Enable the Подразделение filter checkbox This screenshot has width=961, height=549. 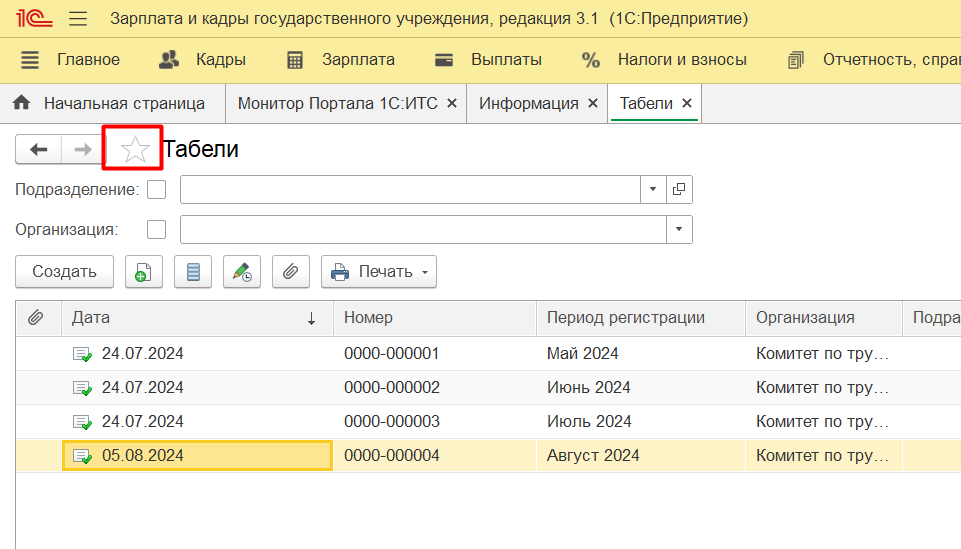(x=156, y=190)
